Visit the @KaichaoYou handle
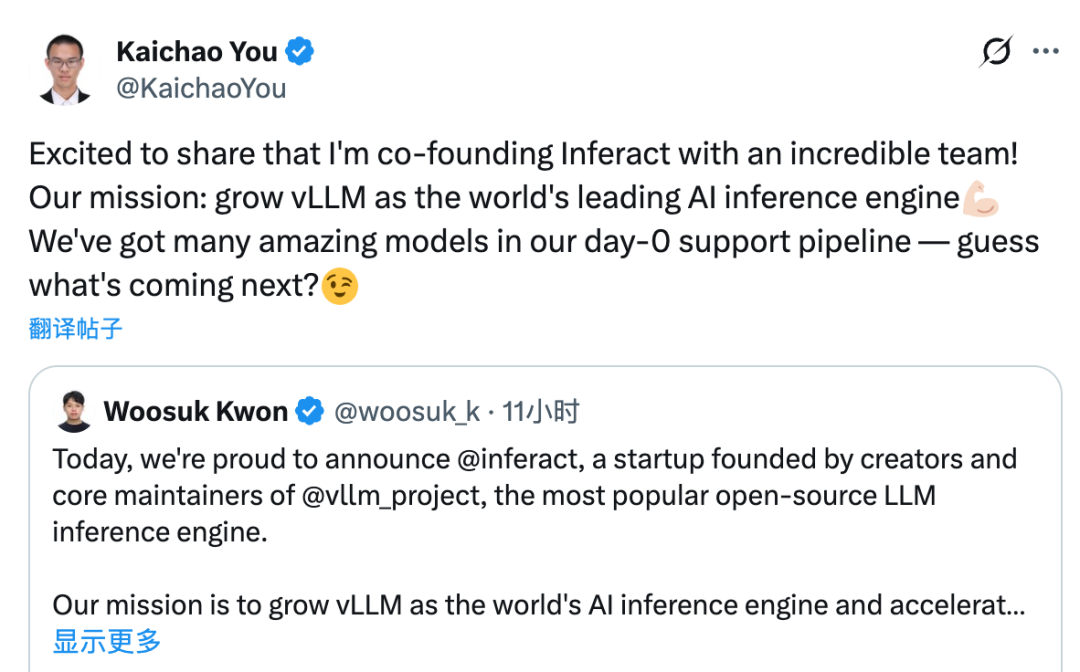 tap(201, 88)
